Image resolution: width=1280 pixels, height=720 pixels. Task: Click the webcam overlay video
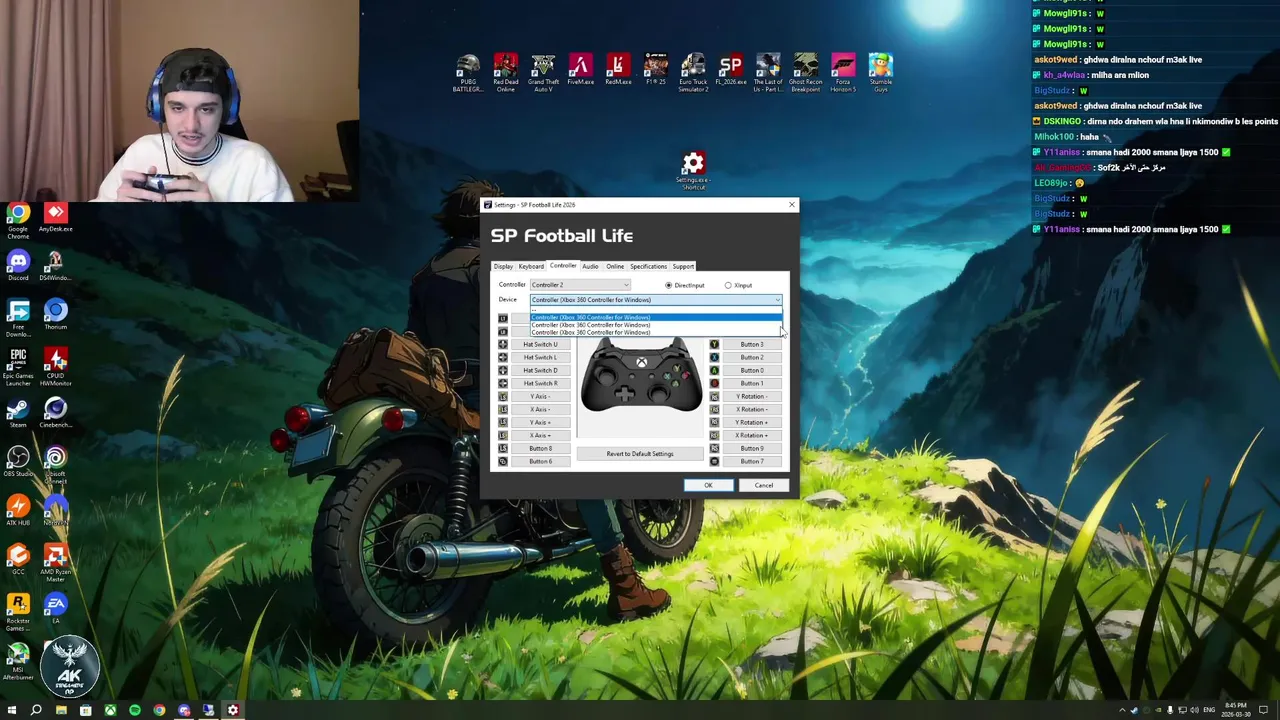click(x=180, y=101)
